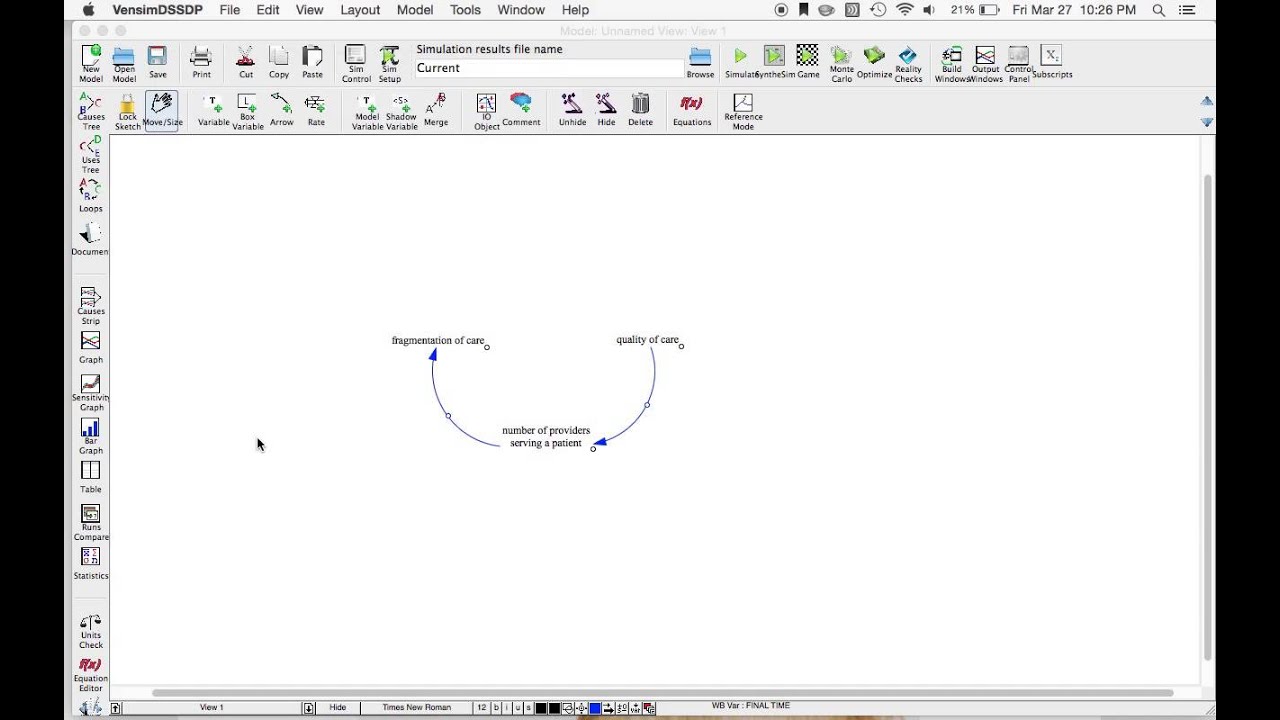
Task: Run the Units Check tool
Action: click(91, 631)
